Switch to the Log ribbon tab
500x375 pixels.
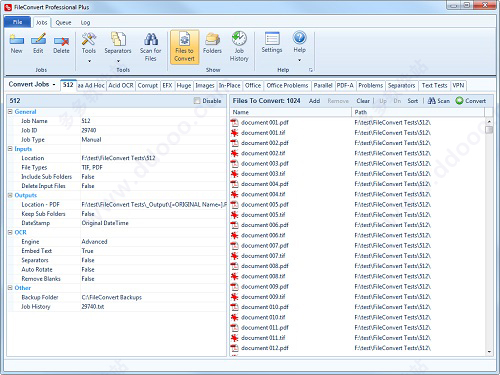(85, 22)
